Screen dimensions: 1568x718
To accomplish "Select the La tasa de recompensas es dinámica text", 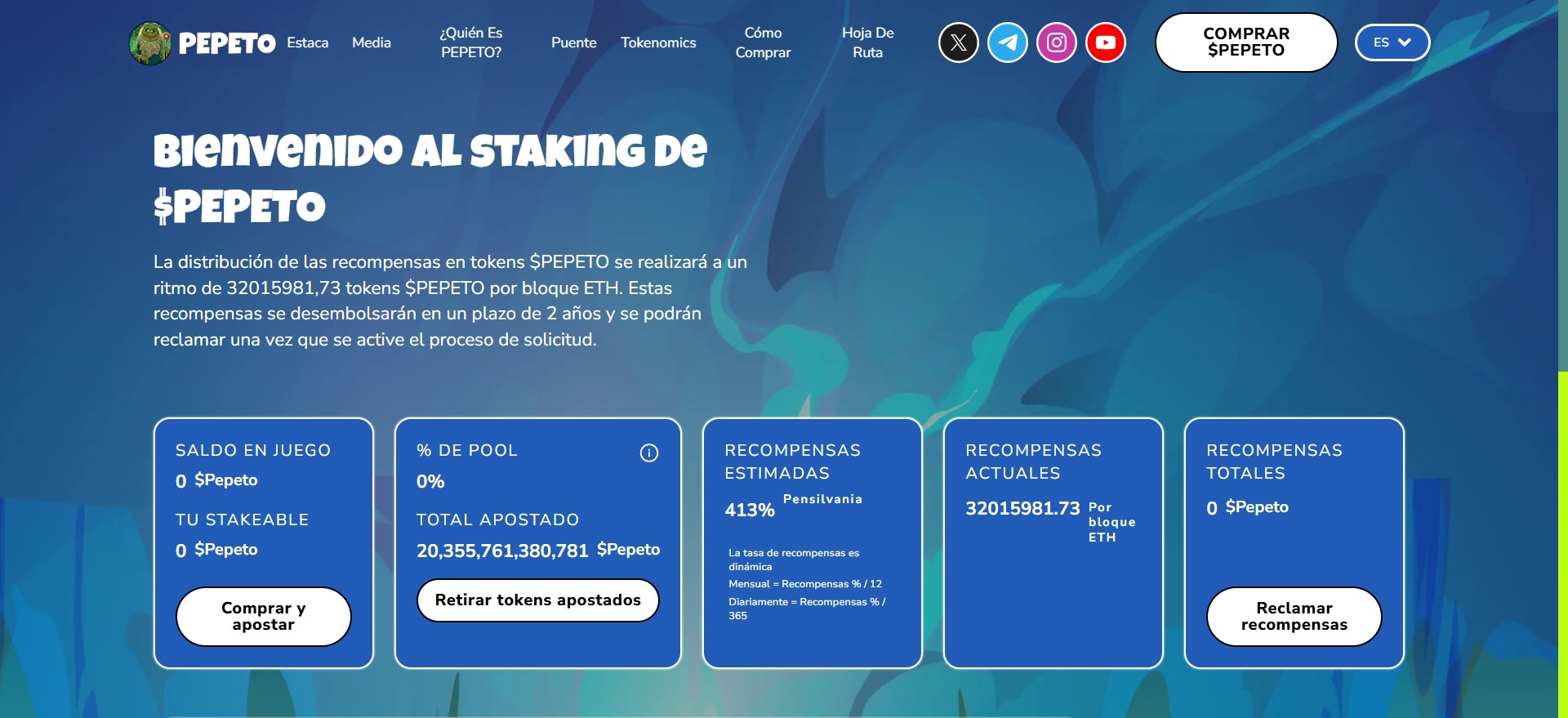I will click(x=794, y=560).
